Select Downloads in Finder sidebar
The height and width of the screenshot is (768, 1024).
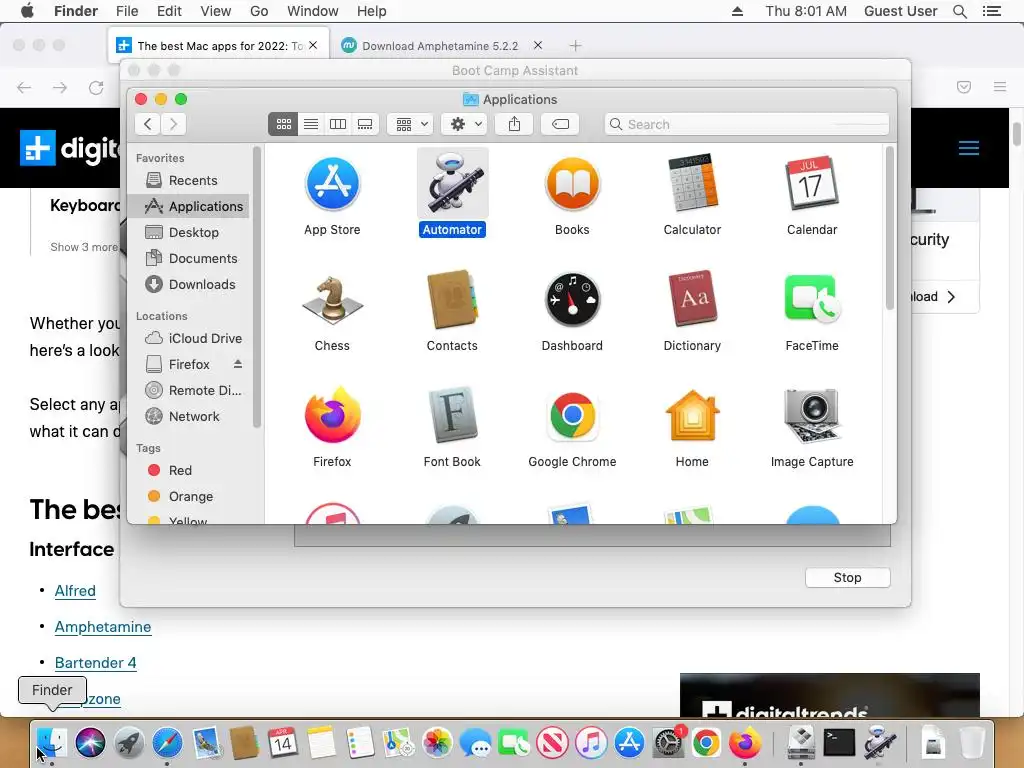(x=188, y=285)
